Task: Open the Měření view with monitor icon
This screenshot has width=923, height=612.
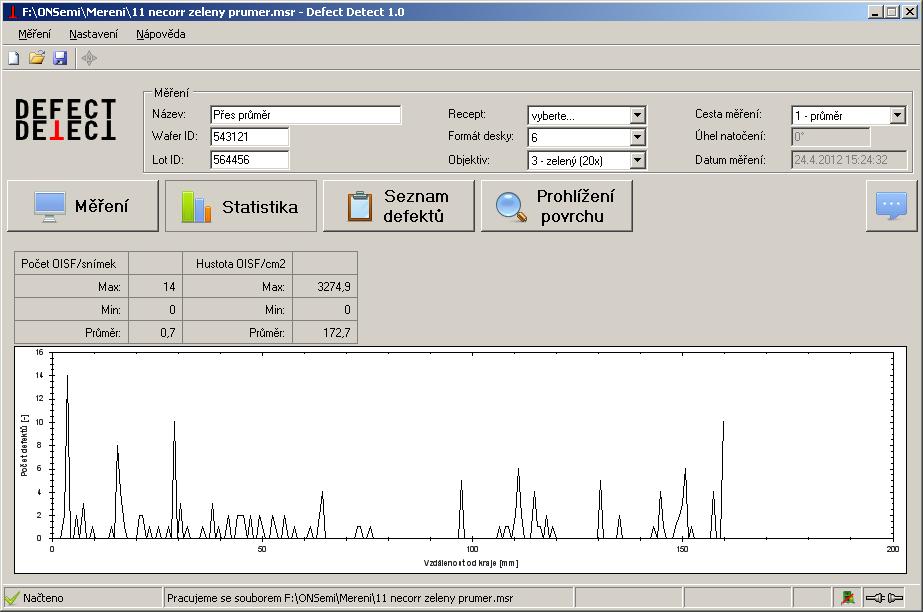Action: pos(83,206)
